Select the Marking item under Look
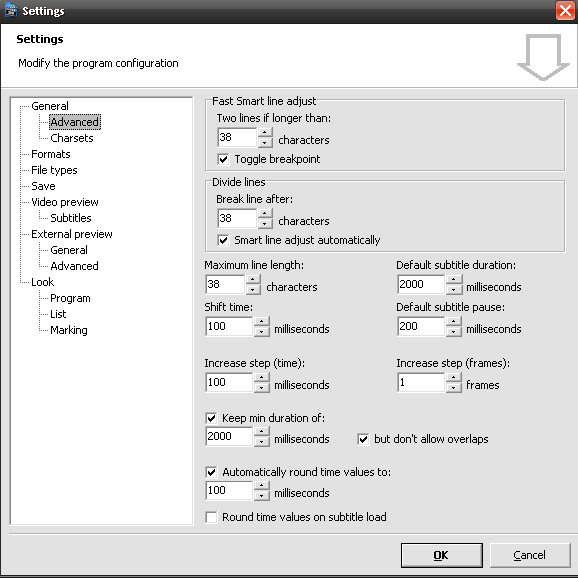The width and height of the screenshot is (578, 578). tap(69, 330)
